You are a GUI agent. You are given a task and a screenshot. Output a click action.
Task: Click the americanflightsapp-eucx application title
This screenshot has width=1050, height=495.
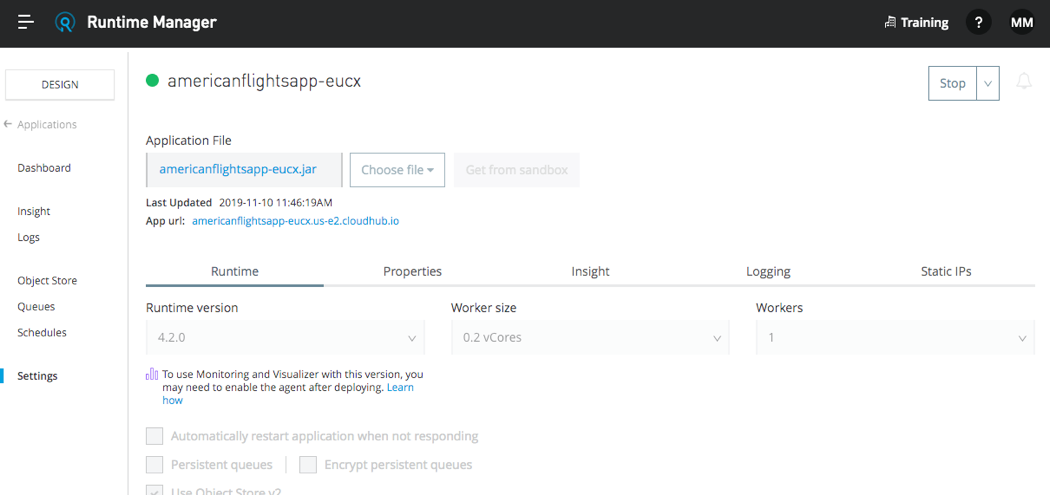pyautogui.click(x=264, y=81)
